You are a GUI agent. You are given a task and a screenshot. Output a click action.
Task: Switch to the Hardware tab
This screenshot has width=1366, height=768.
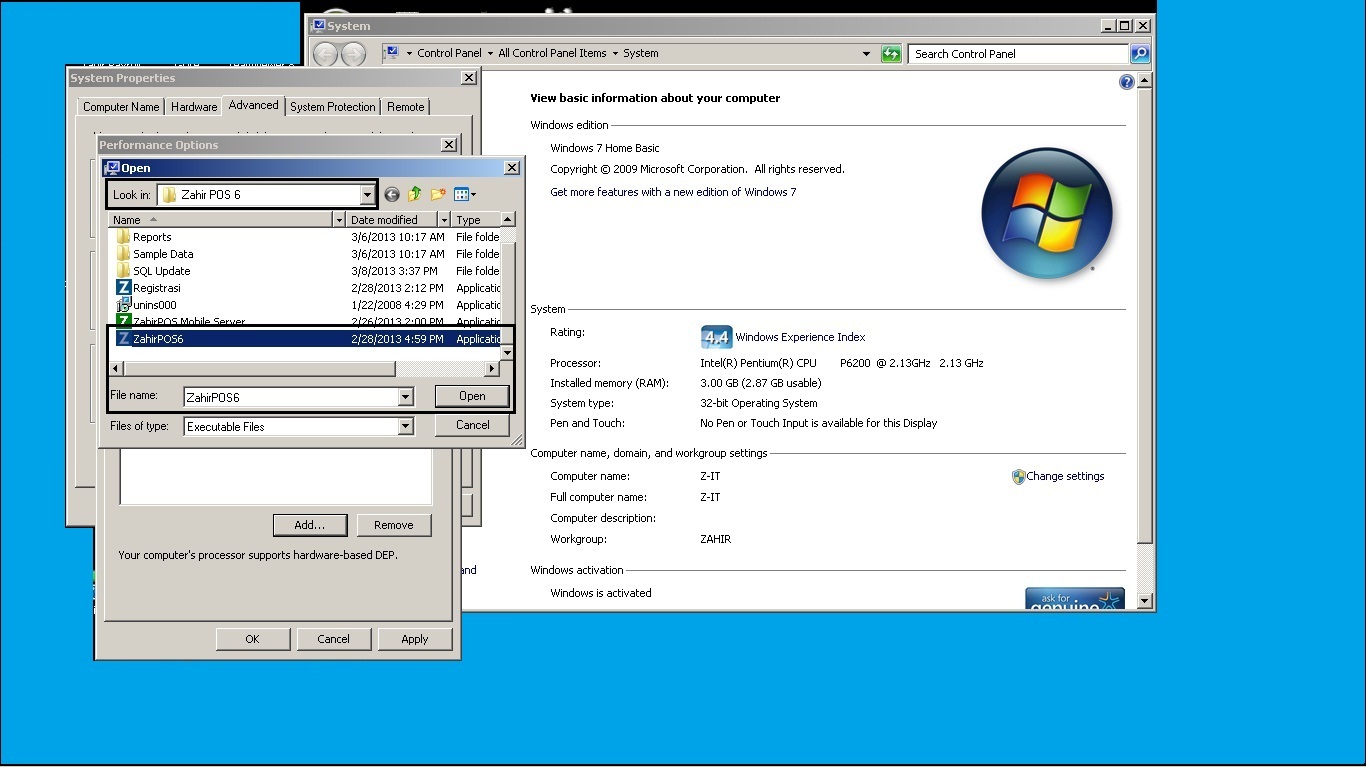pyautogui.click(x=194, y=107)
